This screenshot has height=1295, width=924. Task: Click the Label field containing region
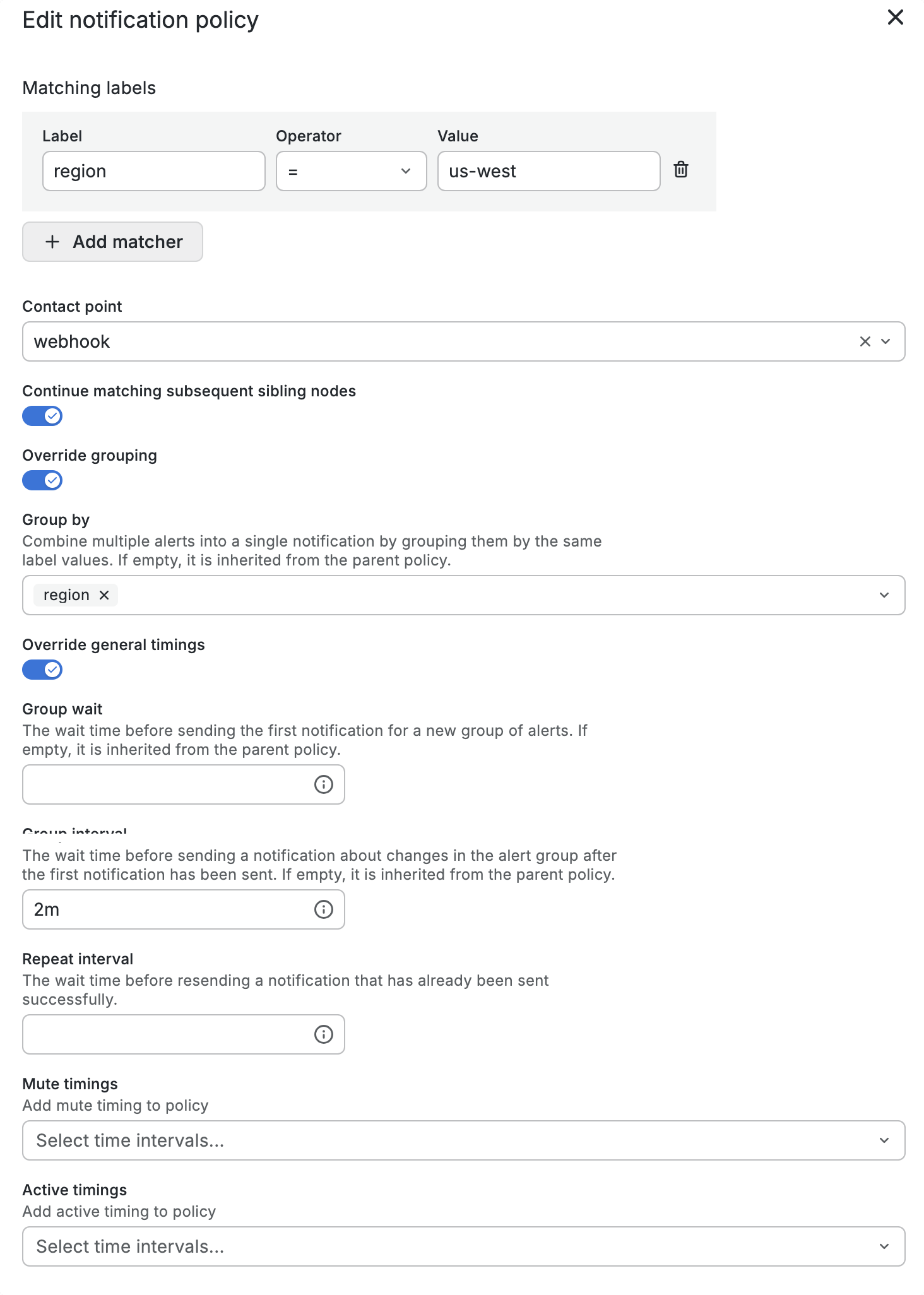coord(153,171)
